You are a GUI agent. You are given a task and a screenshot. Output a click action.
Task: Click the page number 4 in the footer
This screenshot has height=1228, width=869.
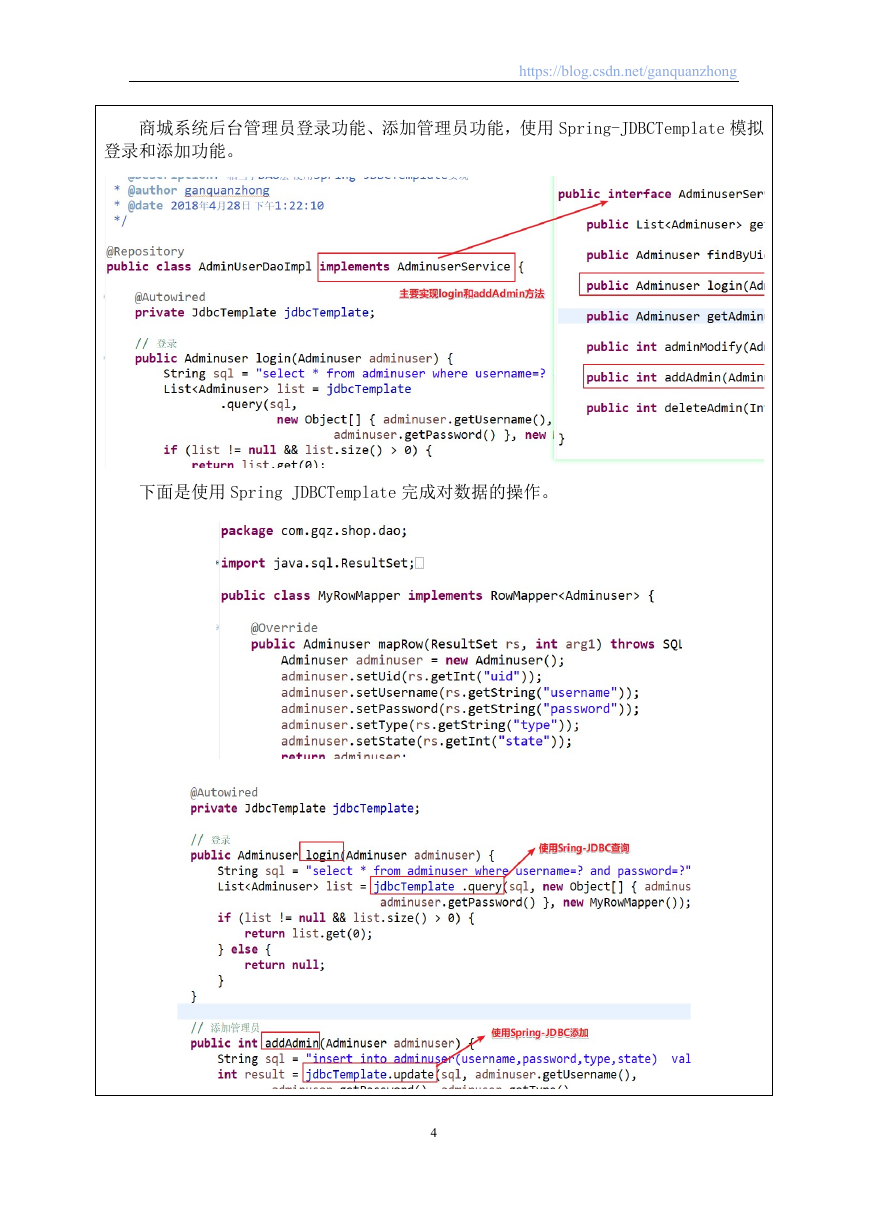[433, 1133]
